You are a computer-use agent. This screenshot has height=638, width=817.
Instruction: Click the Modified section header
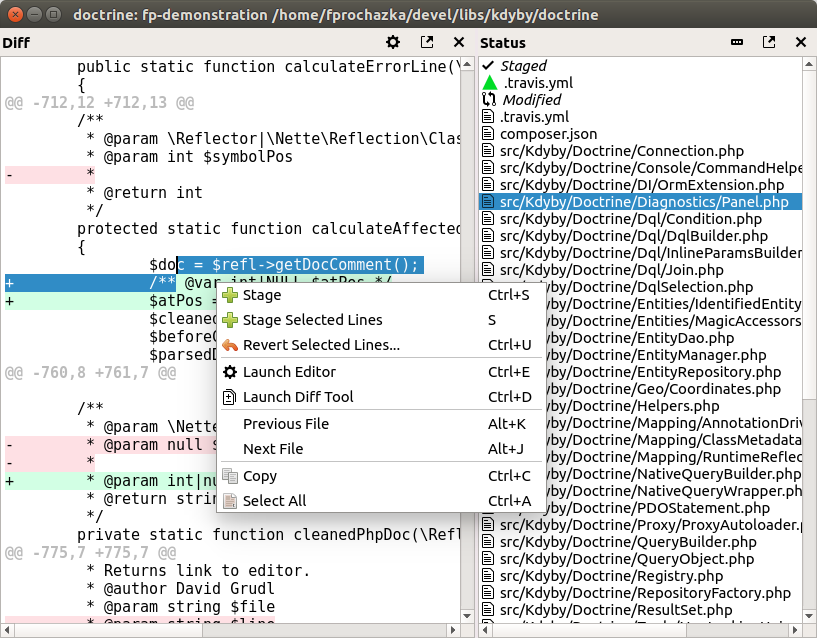[x=531, y=100]
